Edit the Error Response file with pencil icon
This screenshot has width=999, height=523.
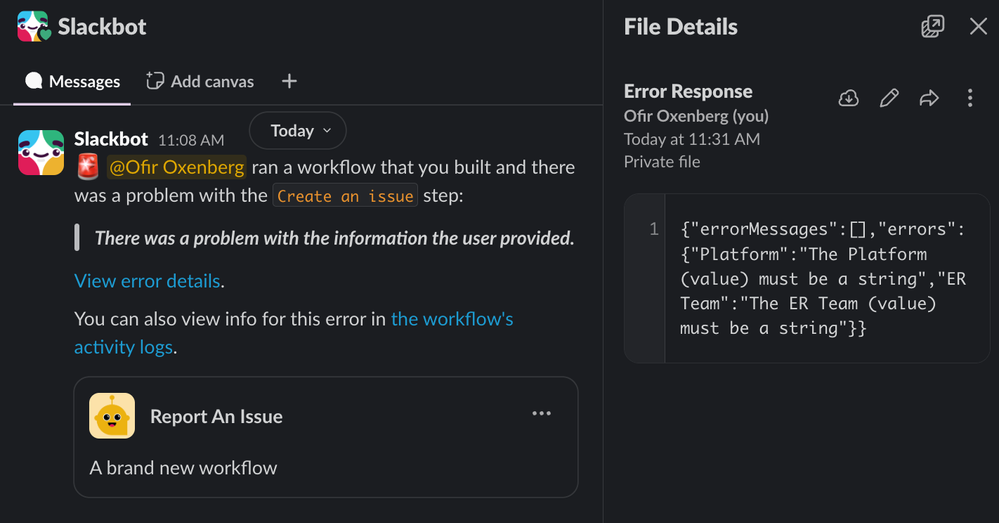tap(889, 98)
